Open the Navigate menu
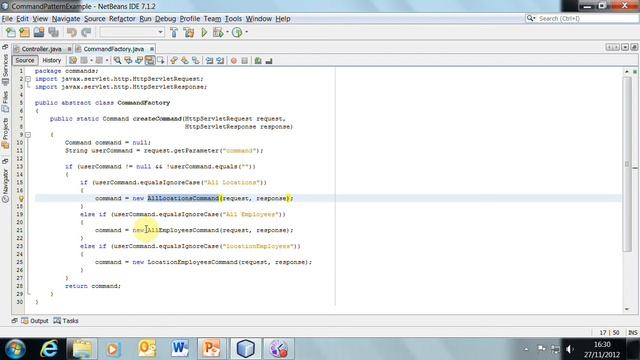The height and width of the screenshot is (360, 640). click(x=66, y=19)
